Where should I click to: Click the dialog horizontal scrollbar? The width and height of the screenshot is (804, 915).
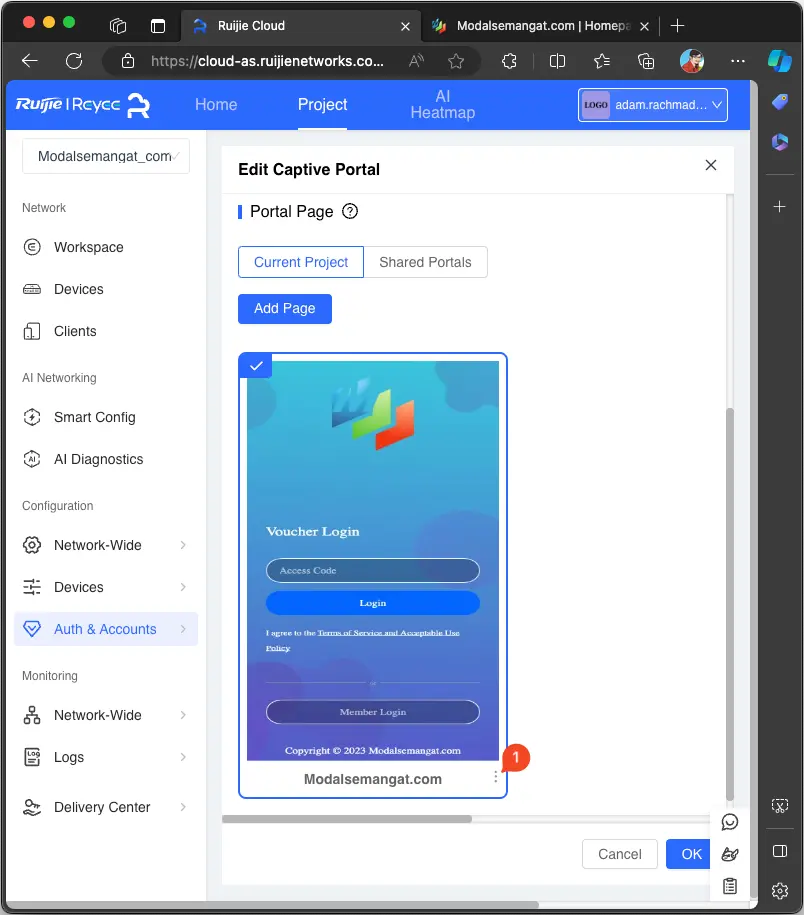tap(347, 819)
